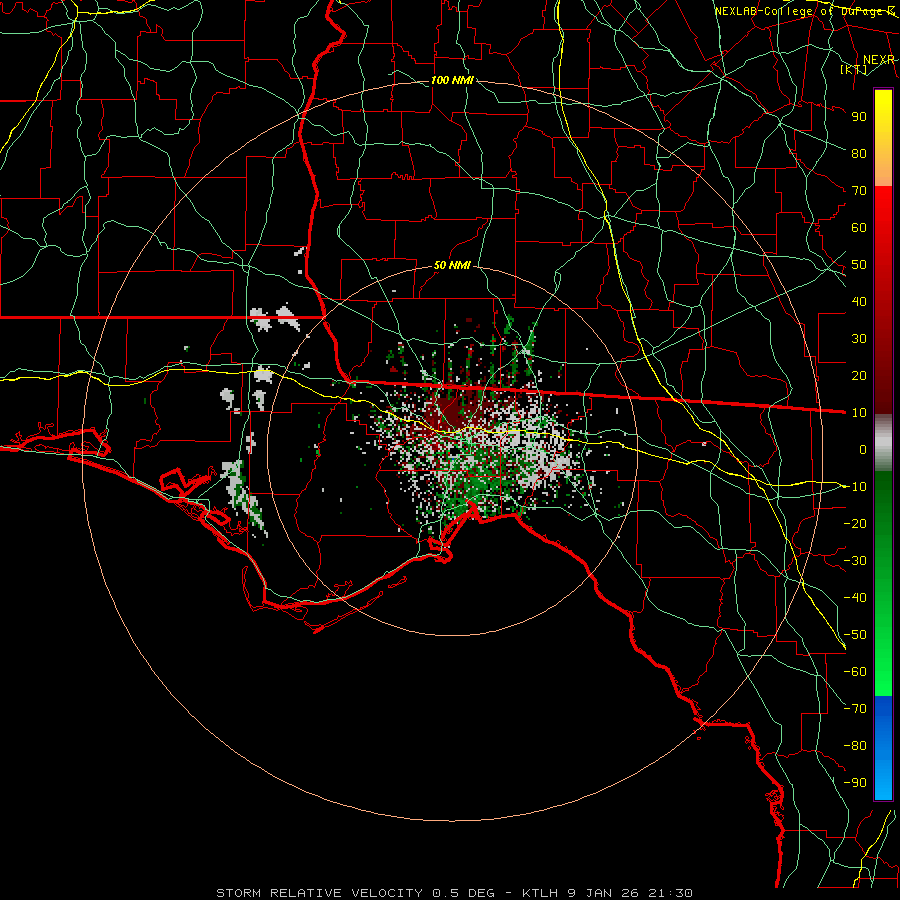The height and width of the screenshot is (900, 900).
Task: Click the -10 value on the velocity scale
Action: point(855,487)
